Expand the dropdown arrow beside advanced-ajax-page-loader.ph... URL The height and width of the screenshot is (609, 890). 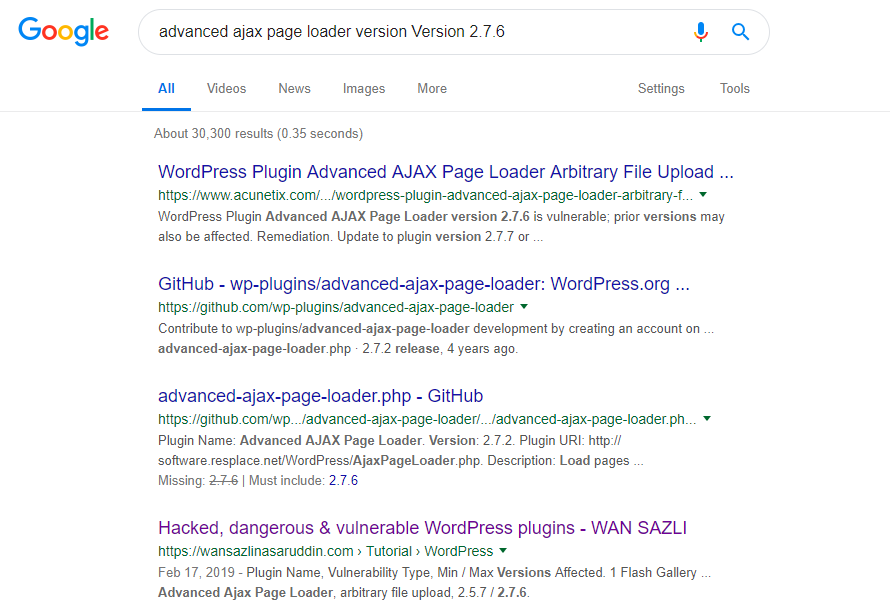[x=707, y=418]
